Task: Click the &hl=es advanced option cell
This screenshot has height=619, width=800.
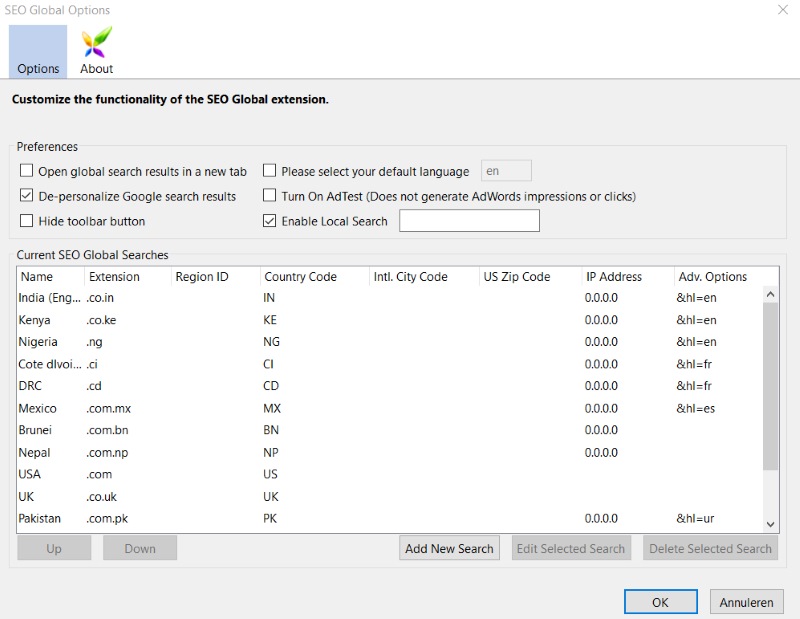Action: [x=695, y=408]
